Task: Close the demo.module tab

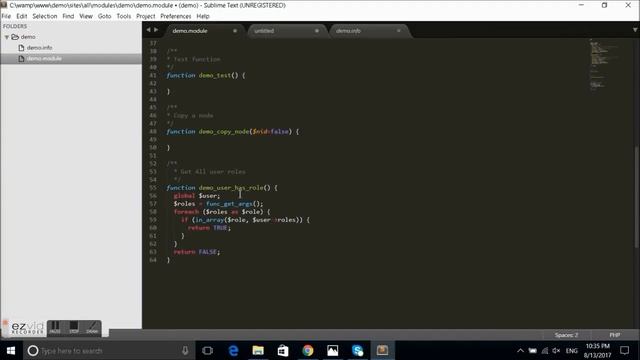Action: tap(235, 31)
